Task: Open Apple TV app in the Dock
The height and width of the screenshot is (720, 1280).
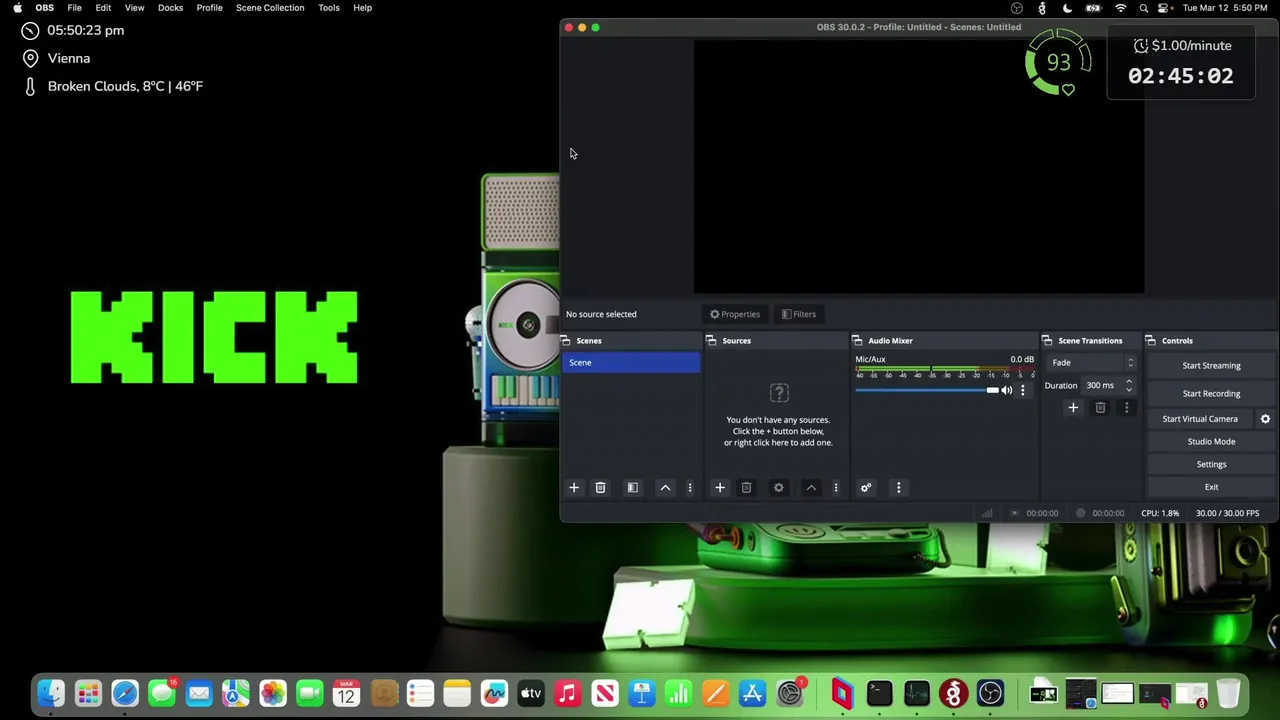Action: [531, 693]
